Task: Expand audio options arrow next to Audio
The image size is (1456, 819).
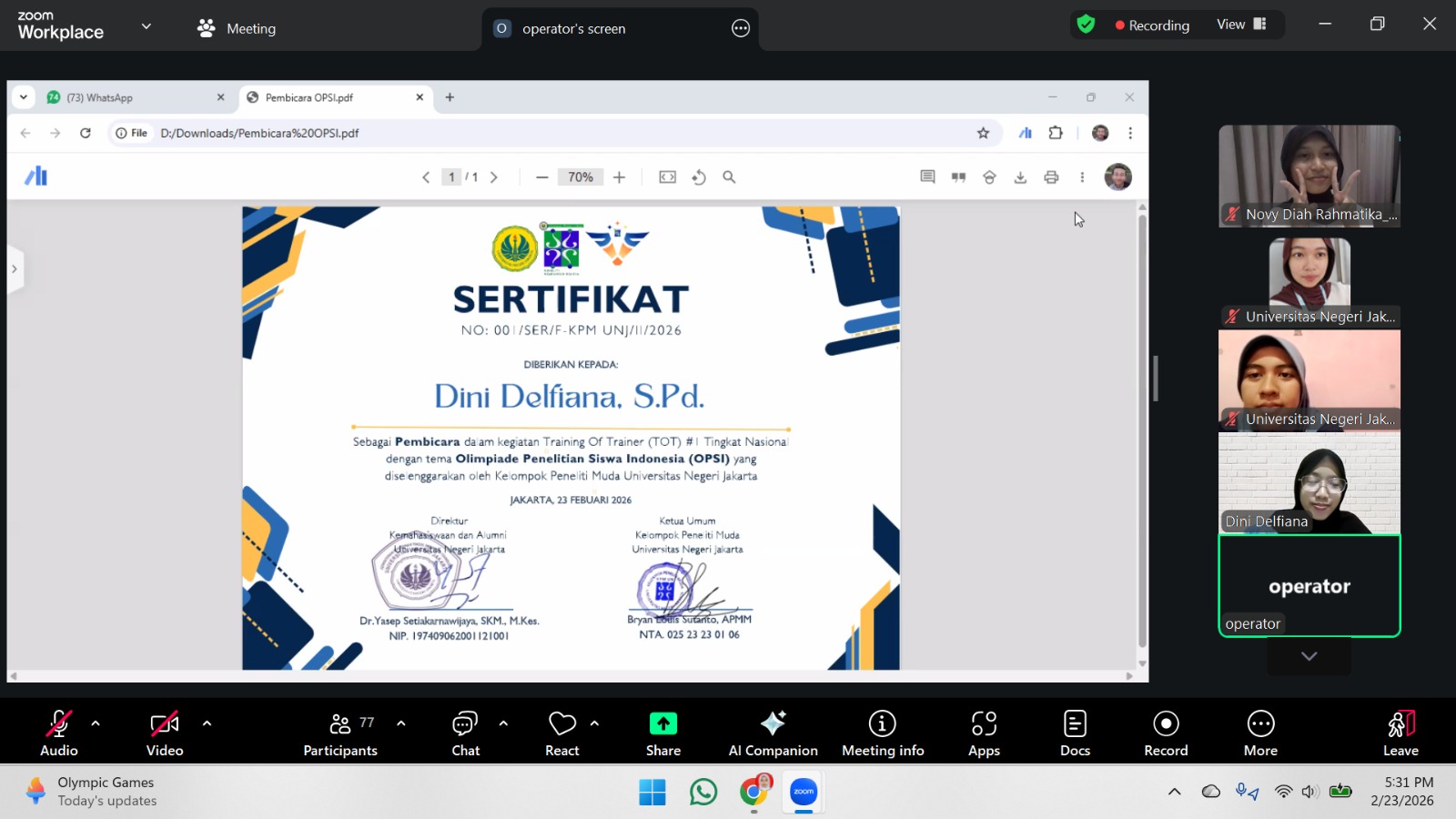Action: point(96,723)
